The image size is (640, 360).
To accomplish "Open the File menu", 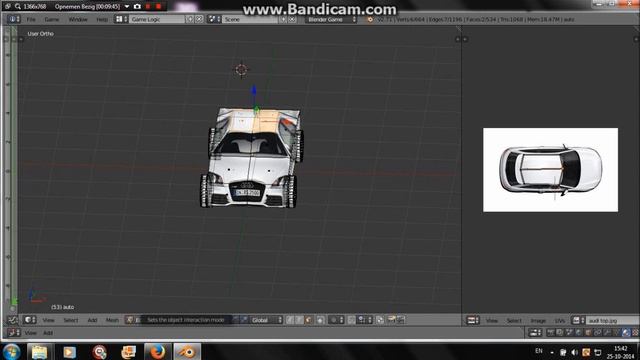I will pos(31,19).
